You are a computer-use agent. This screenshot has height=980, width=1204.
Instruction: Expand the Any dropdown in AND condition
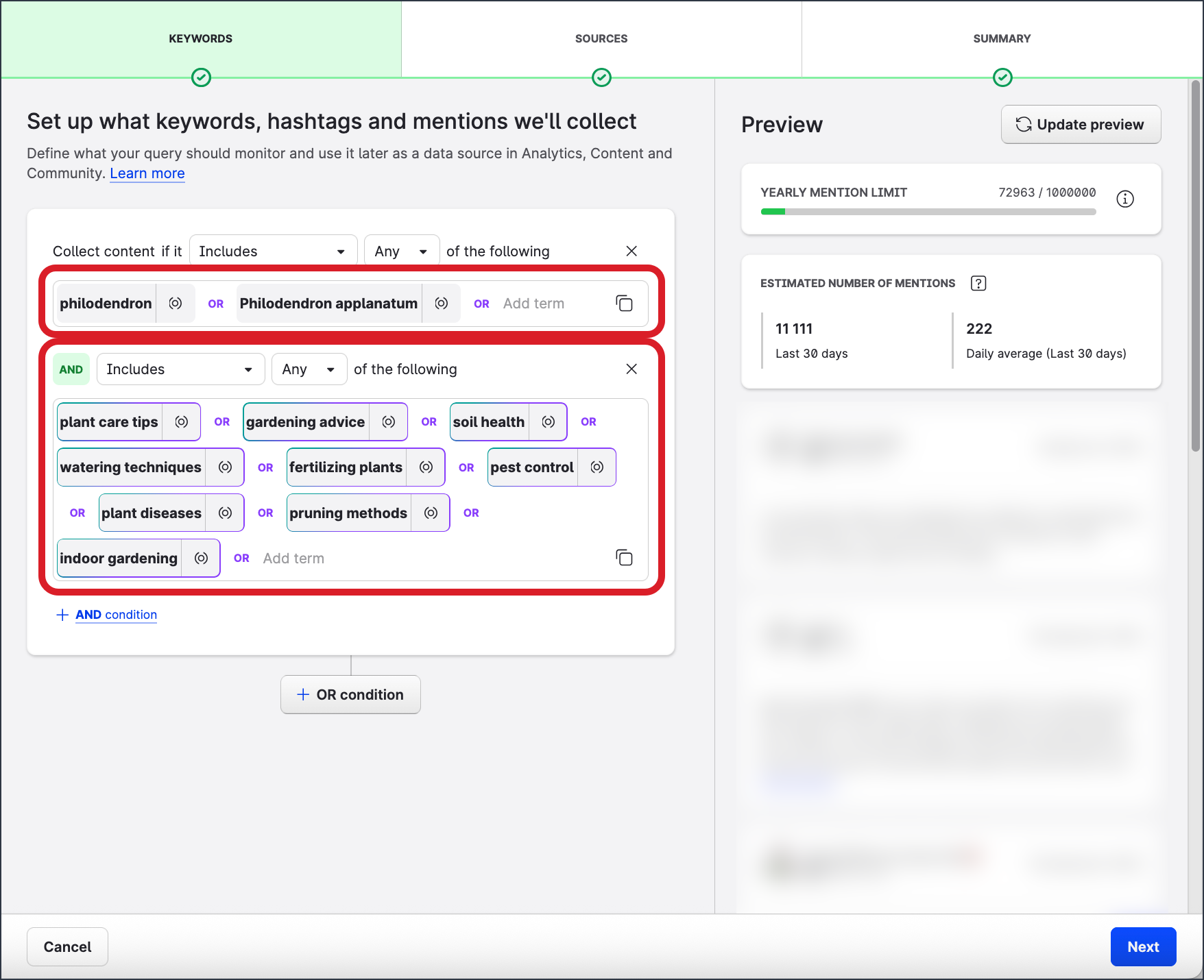coord(309,369)
